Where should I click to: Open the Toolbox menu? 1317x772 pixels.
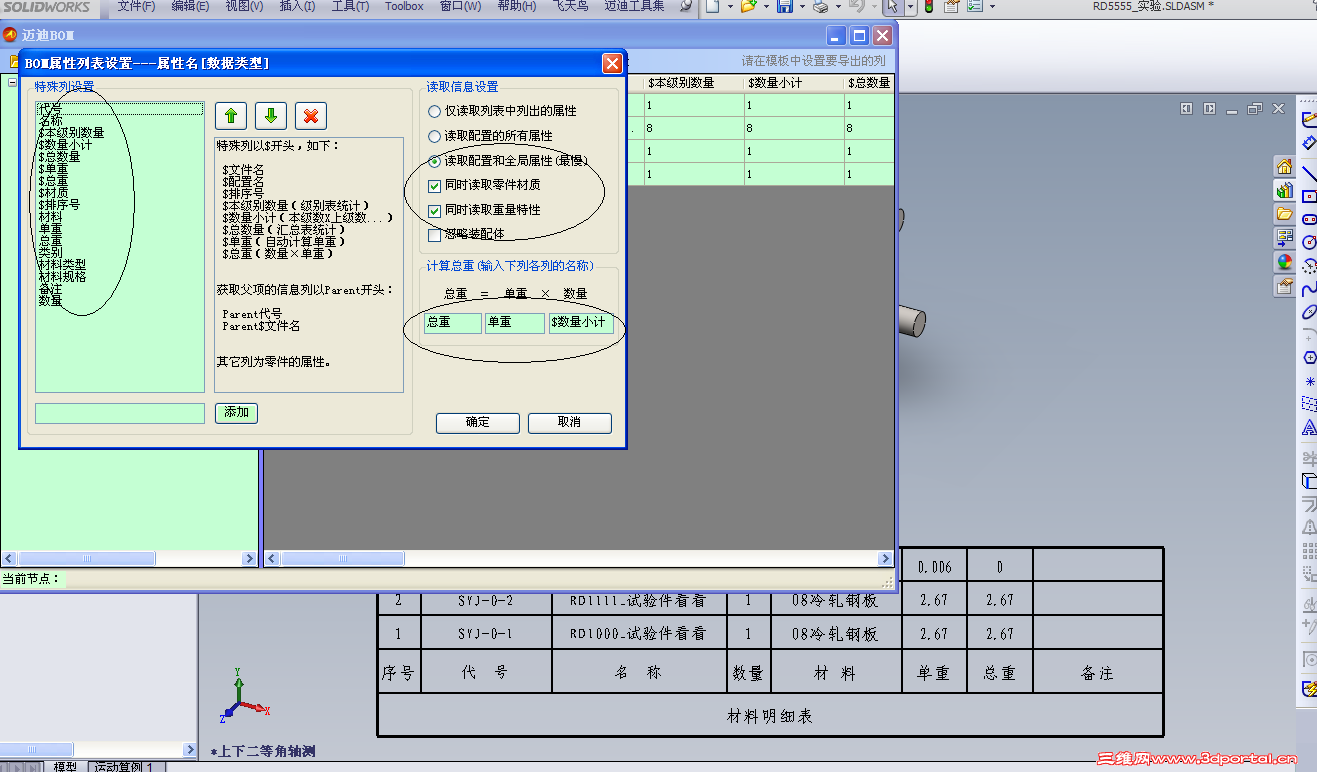tap(404, 6)
